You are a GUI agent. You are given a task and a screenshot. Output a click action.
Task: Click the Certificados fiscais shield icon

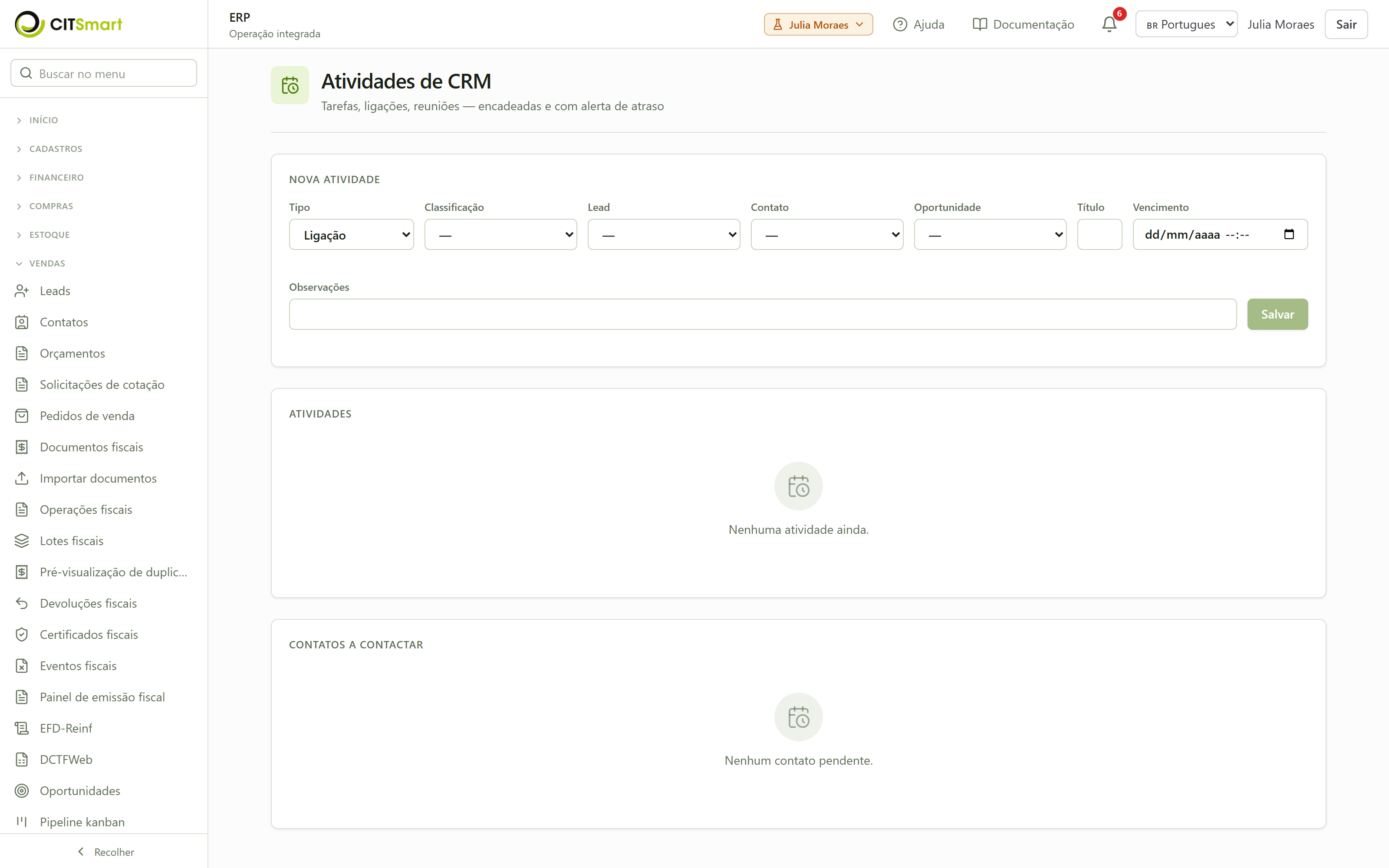point(22,635)
